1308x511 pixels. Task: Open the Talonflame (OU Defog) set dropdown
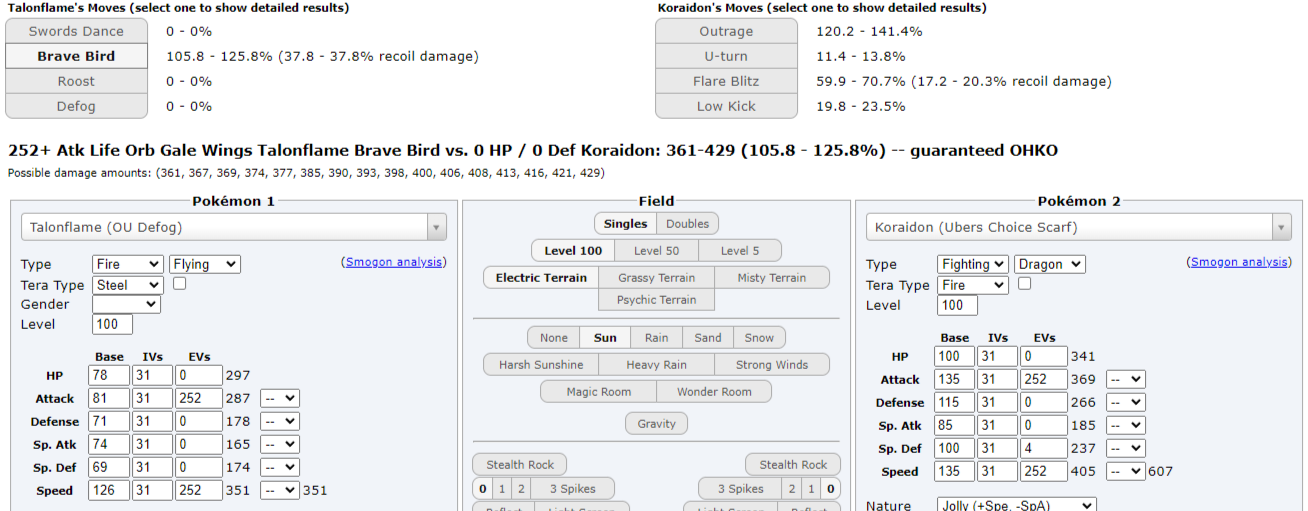(234, 227)
